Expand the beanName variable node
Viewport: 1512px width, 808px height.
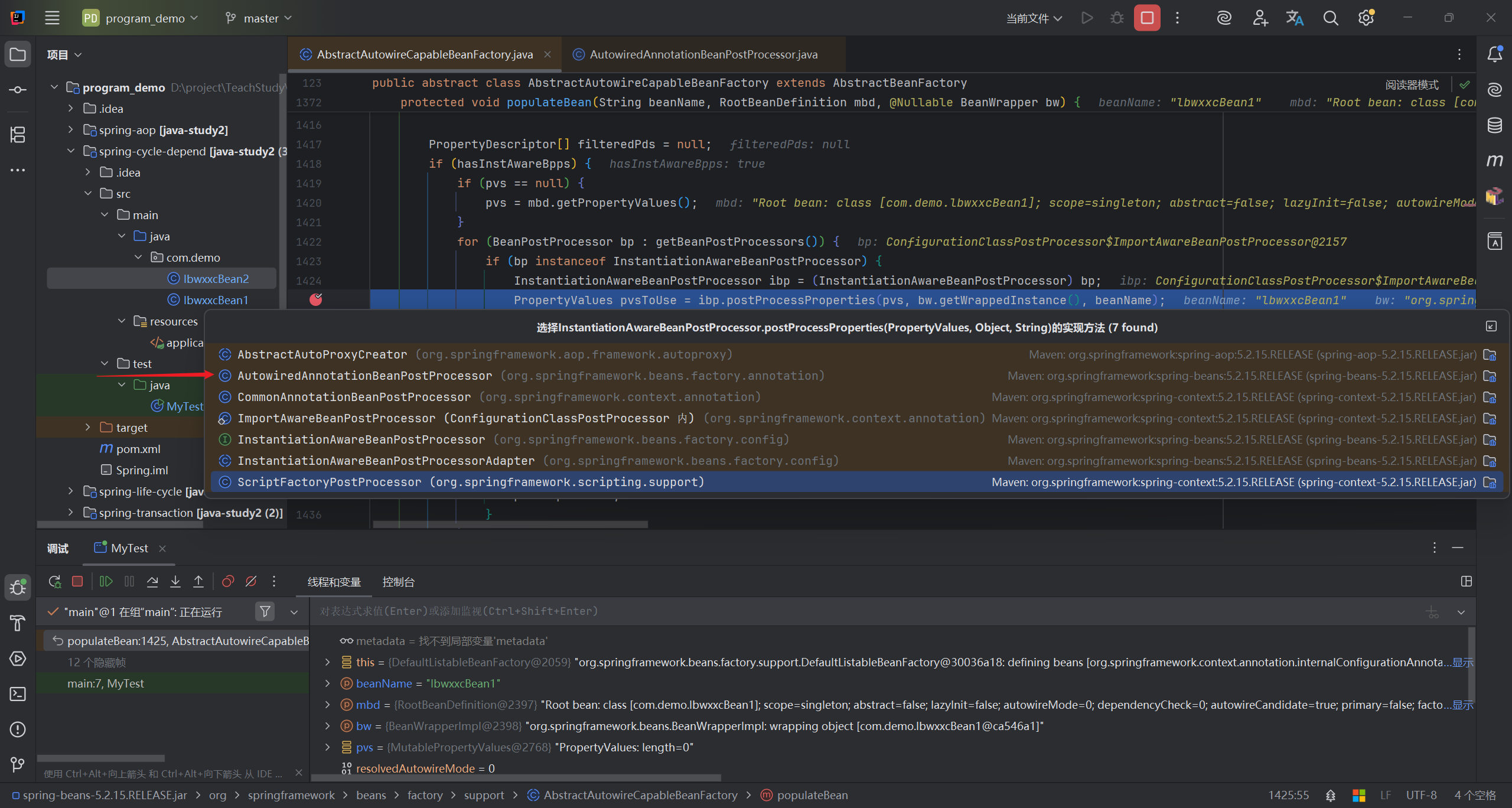coord(328,683)
